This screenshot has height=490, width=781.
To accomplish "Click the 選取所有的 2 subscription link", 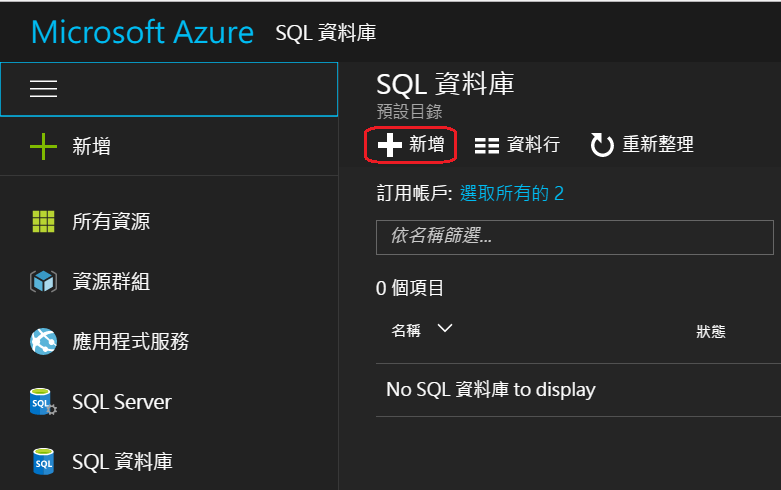I will point(512,193).
